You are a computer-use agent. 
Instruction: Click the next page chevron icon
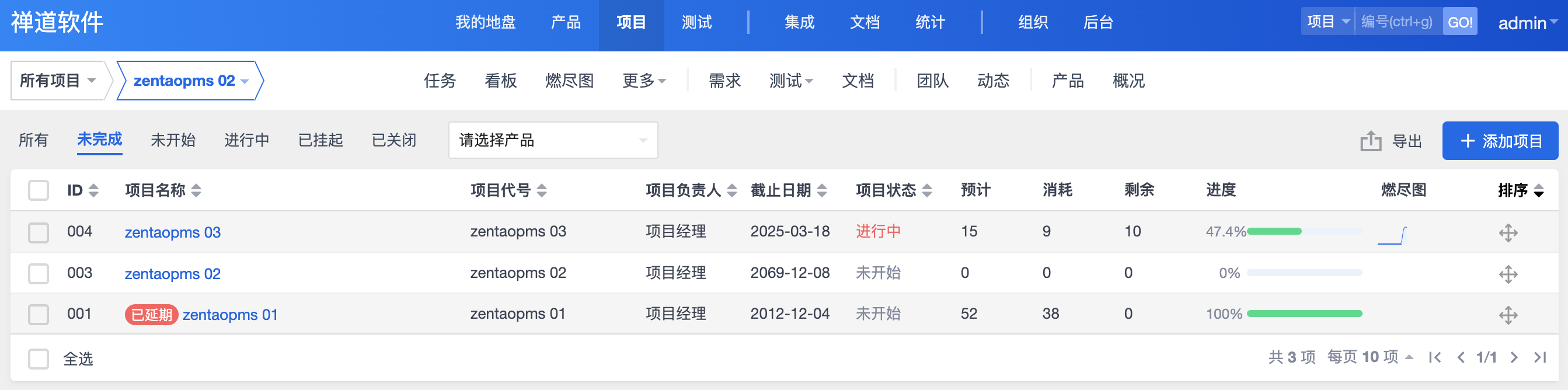pyautogui.click(x=1514, y=357)
